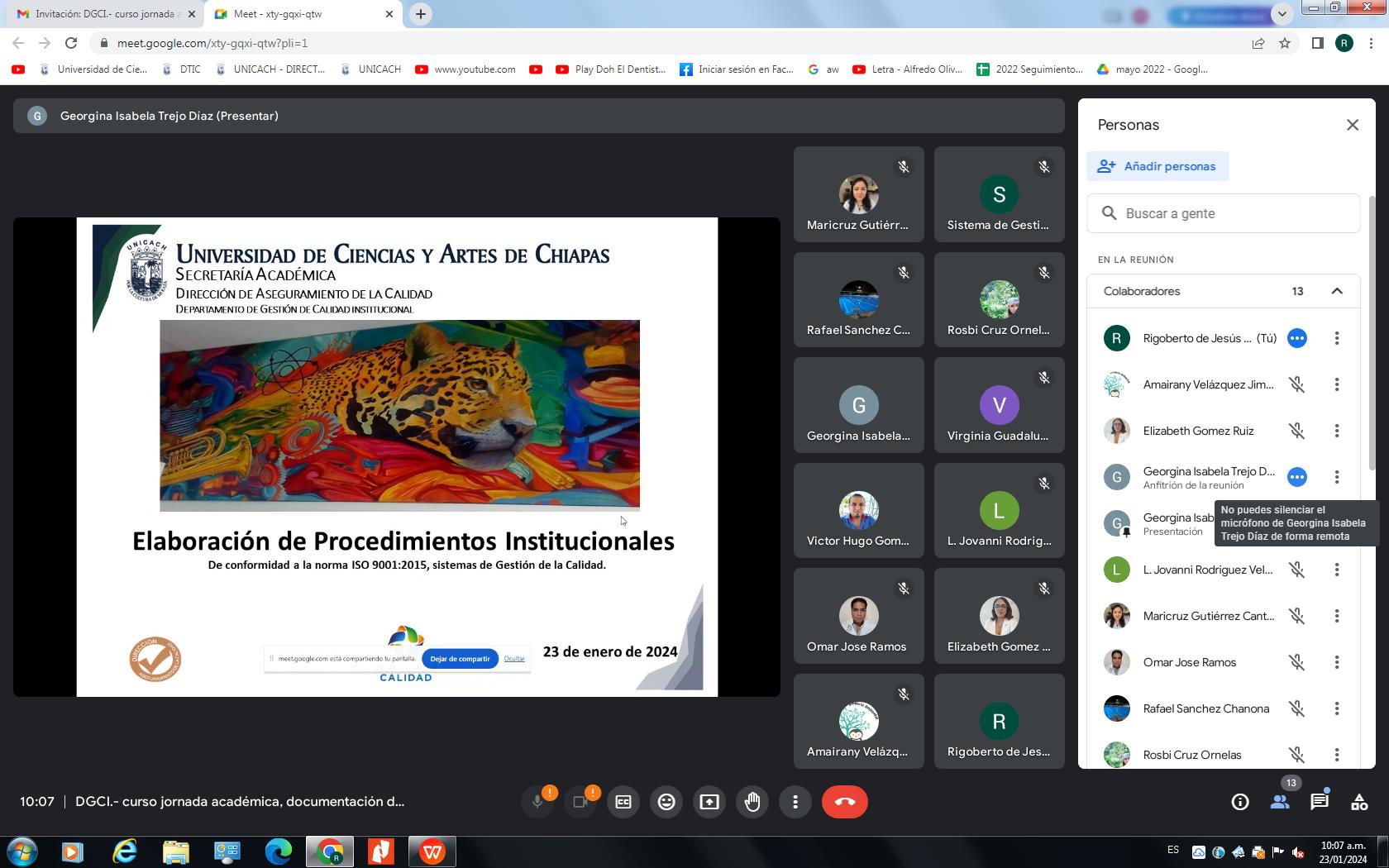
Task: Open Windows Start button
Action: [x=22, y=851]
